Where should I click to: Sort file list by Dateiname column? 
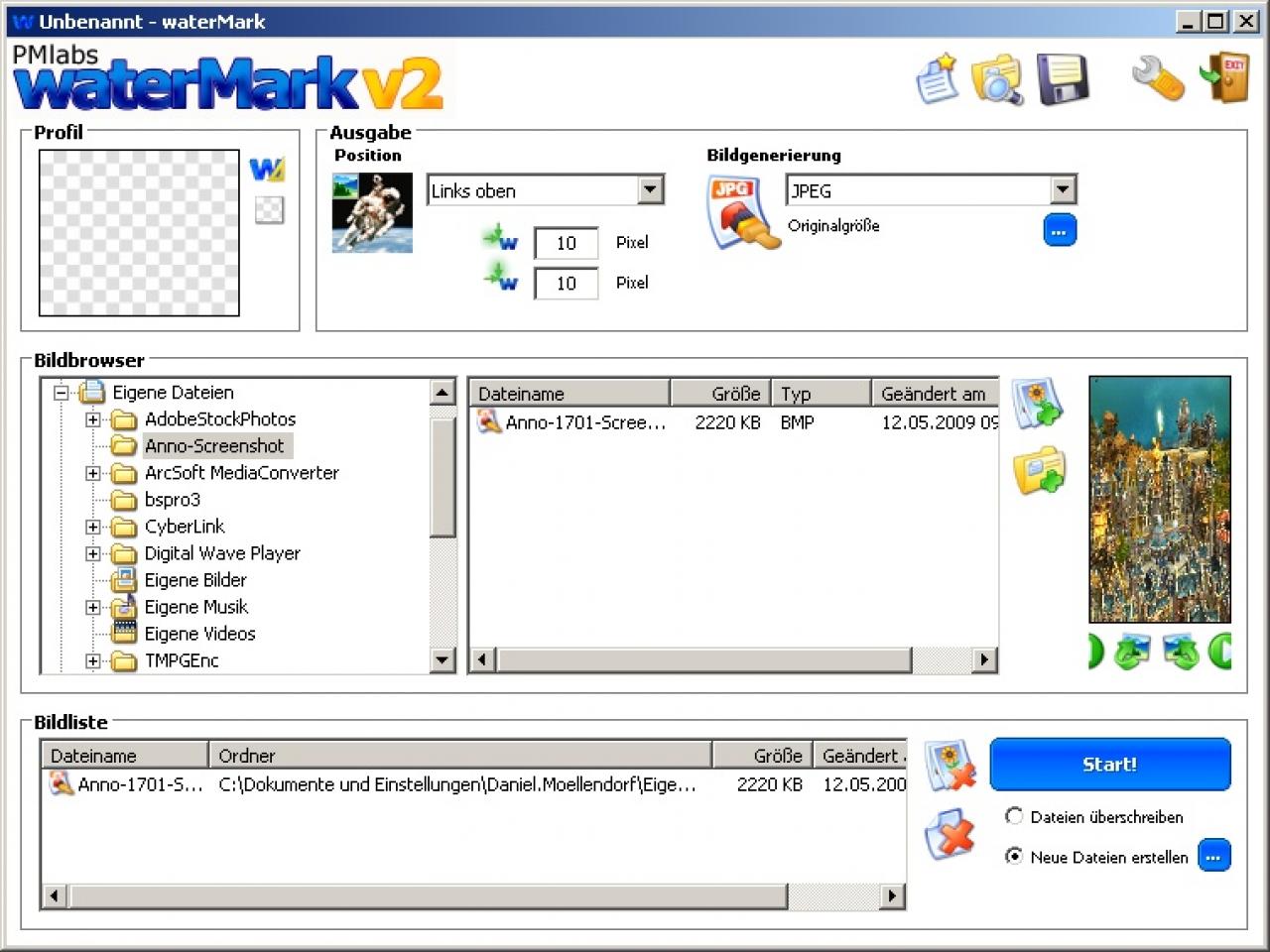(x=570, y=393)
